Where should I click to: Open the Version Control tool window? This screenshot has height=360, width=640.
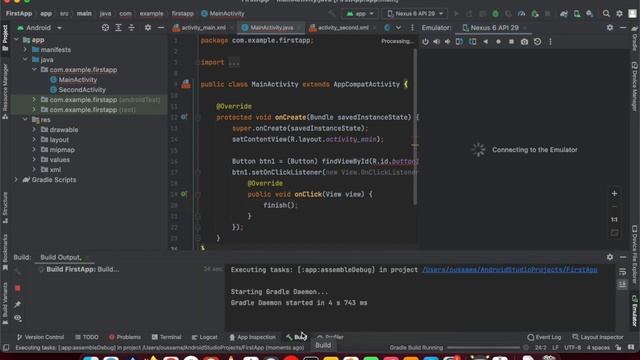click(40, 337)
